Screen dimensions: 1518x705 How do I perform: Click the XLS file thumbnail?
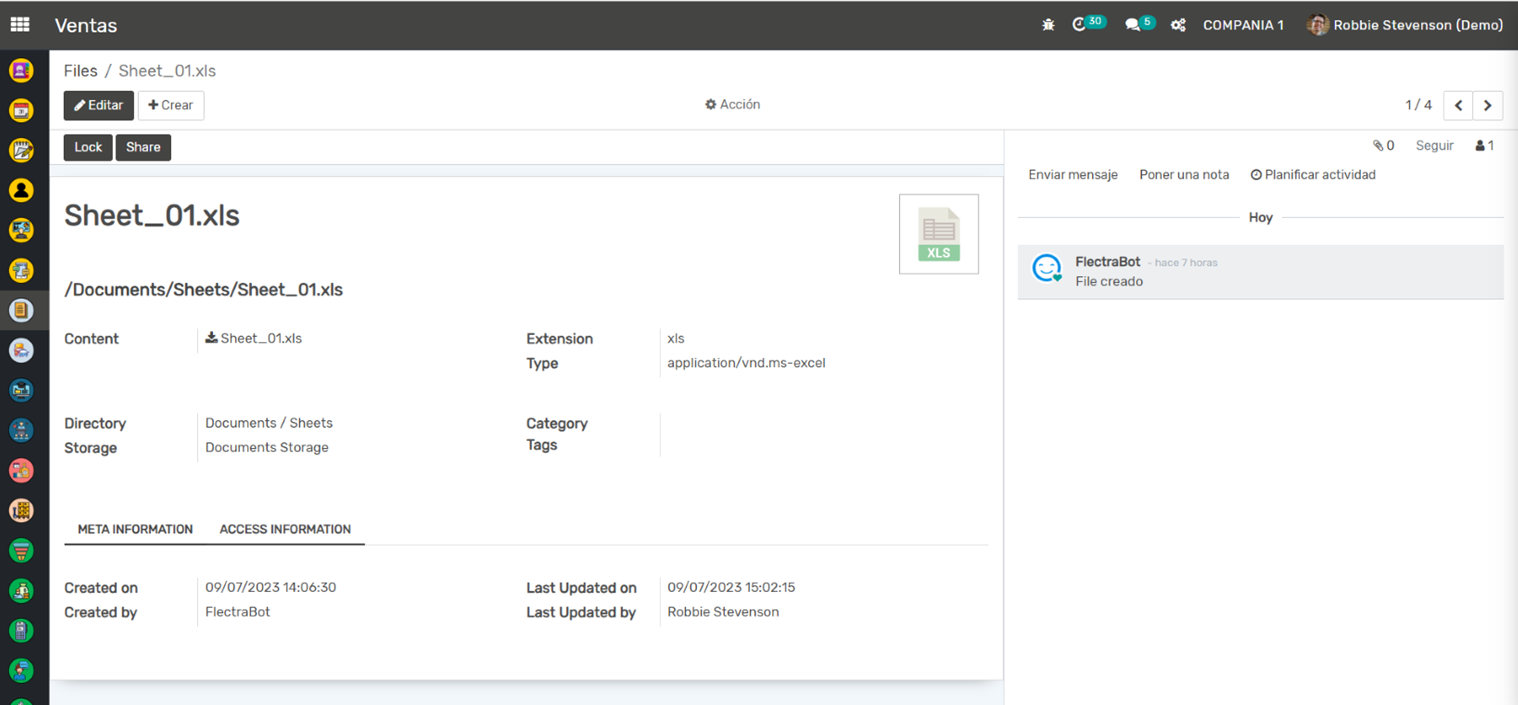[938, 234]
